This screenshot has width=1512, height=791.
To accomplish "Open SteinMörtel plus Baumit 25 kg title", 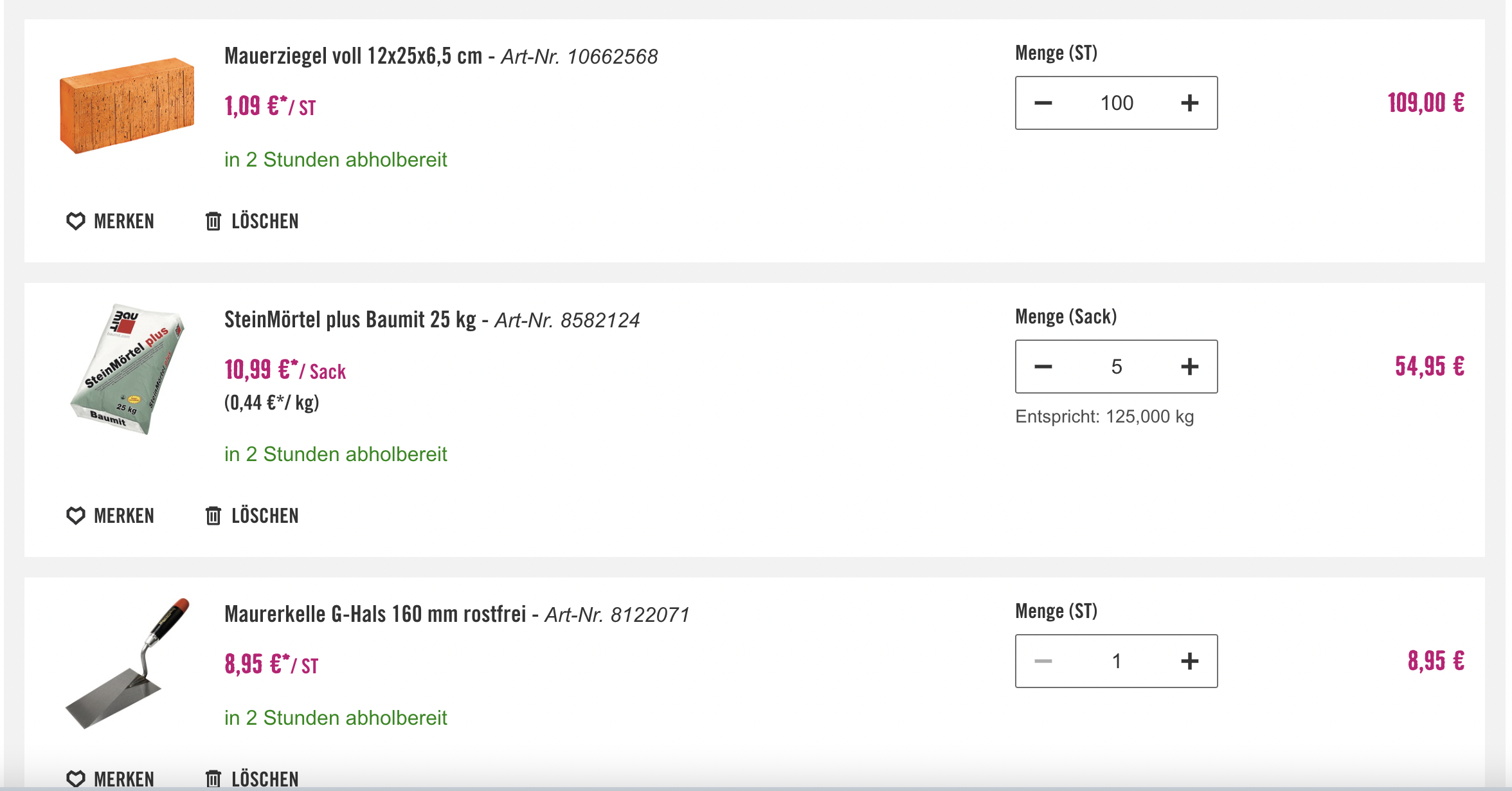I will (350, 320).
